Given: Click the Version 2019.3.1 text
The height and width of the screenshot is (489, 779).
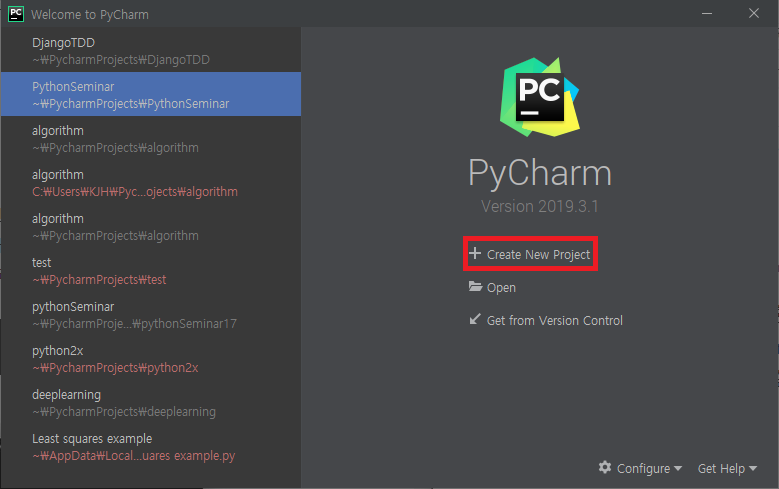Looking at the screenshot, I should pyautogui.click(x=540, y=206).
